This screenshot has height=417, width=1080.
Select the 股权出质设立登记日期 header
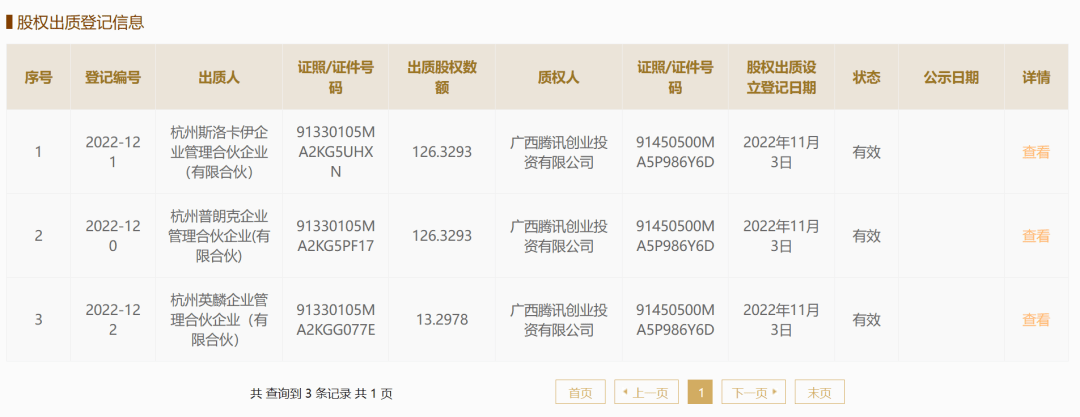[x=781, y=77]
